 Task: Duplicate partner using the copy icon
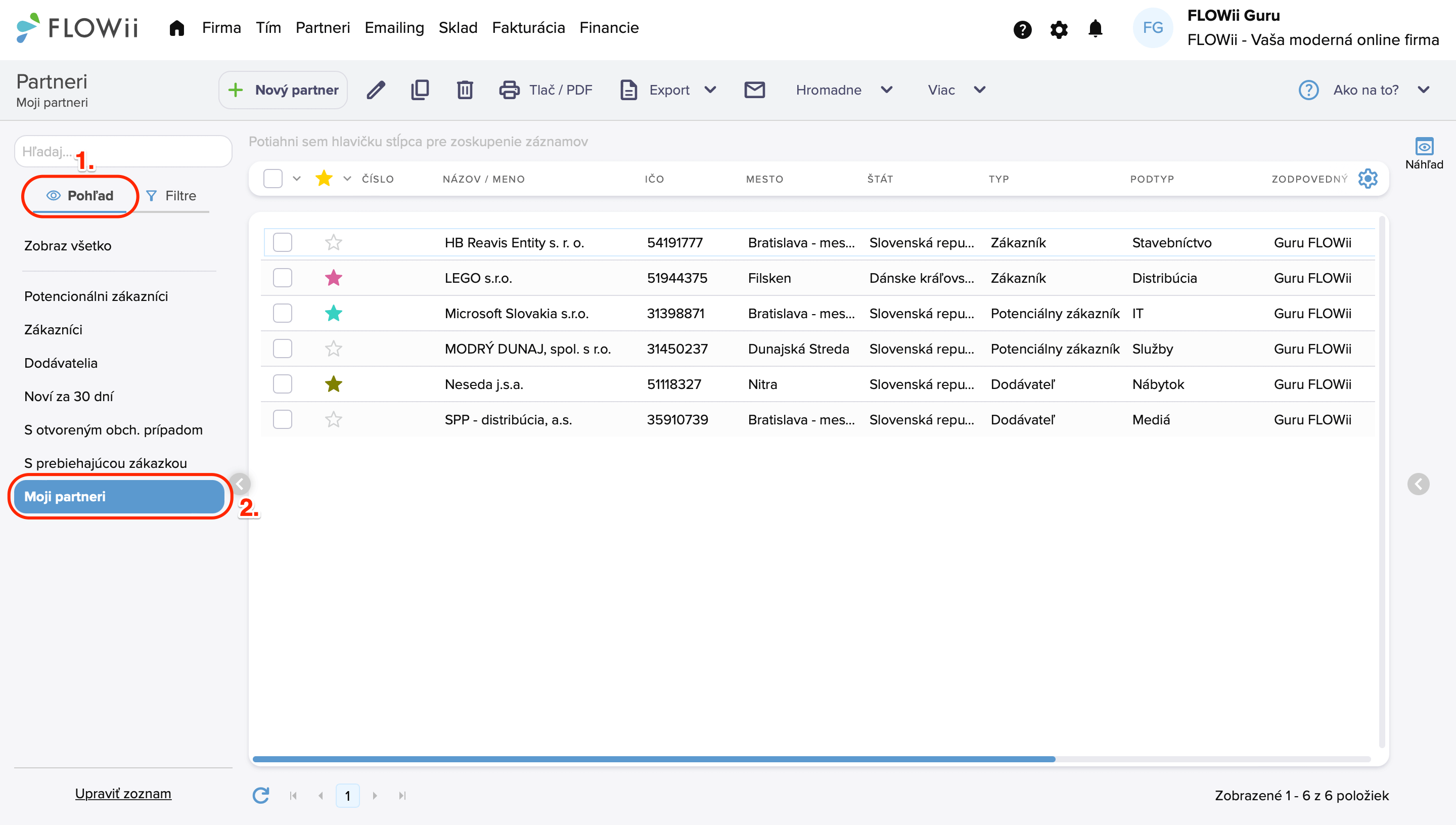point(420,90)
